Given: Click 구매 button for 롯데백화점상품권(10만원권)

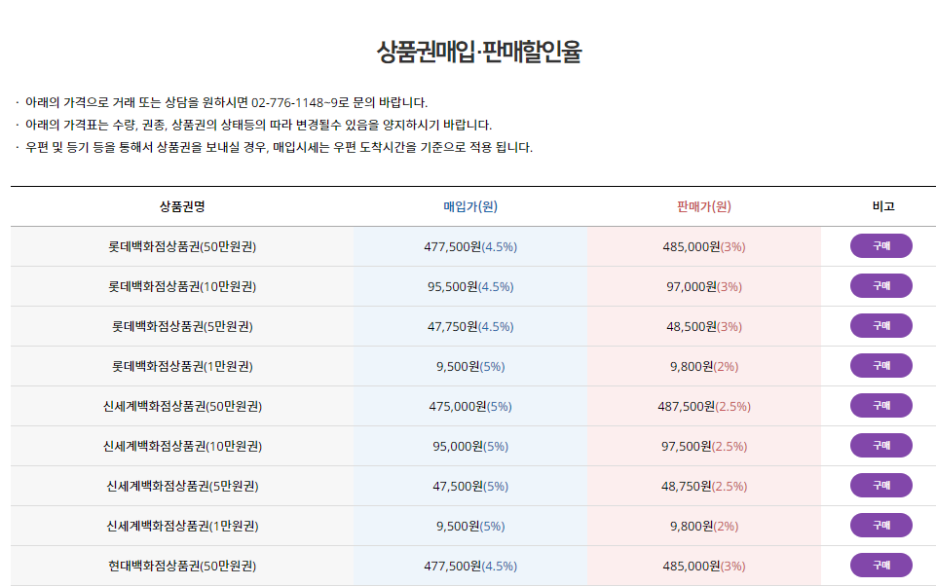Looking at the screenshot, I should (881, 286).
